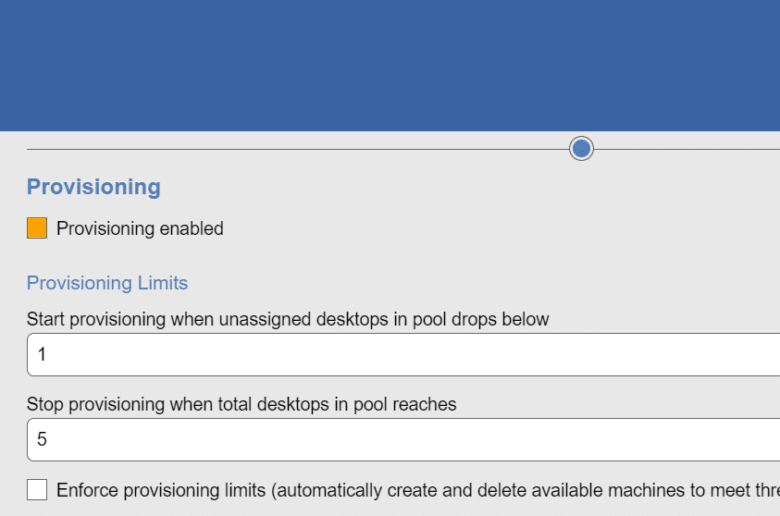This screenshot has width=780, height=516.
Task: Click the value 1 in the start field
Action: point(42,355)
